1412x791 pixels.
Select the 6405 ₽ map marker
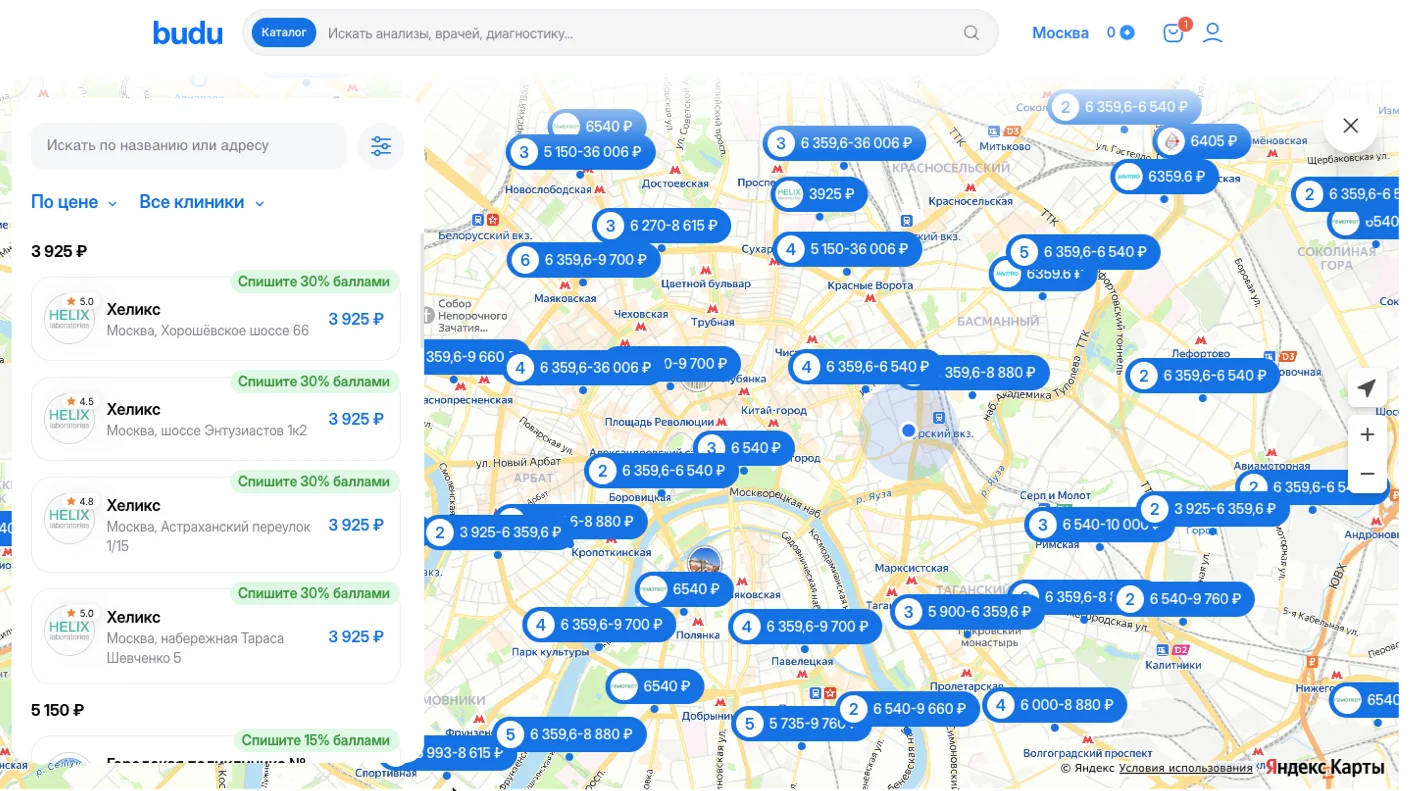(1202, 141)
